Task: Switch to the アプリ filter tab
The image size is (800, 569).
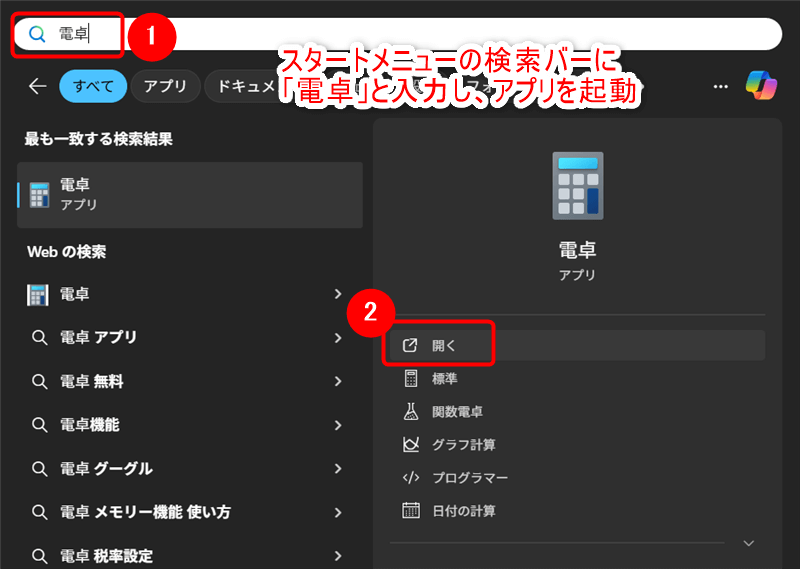Action: (165, 86)
